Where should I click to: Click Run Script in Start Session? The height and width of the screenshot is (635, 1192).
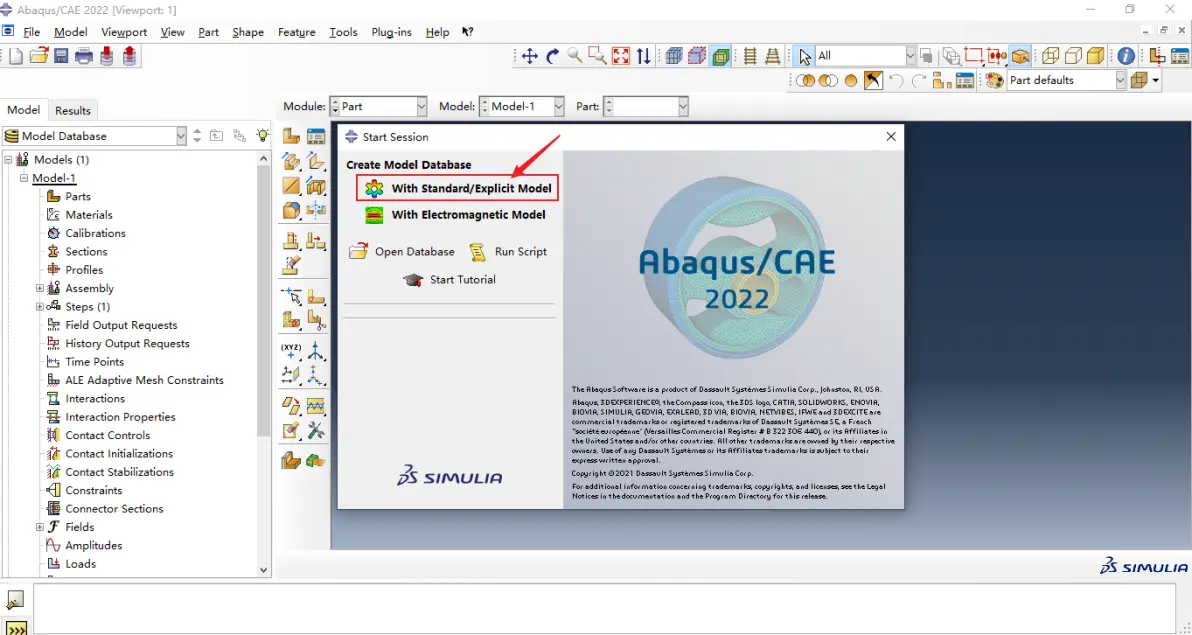(508, 252)
